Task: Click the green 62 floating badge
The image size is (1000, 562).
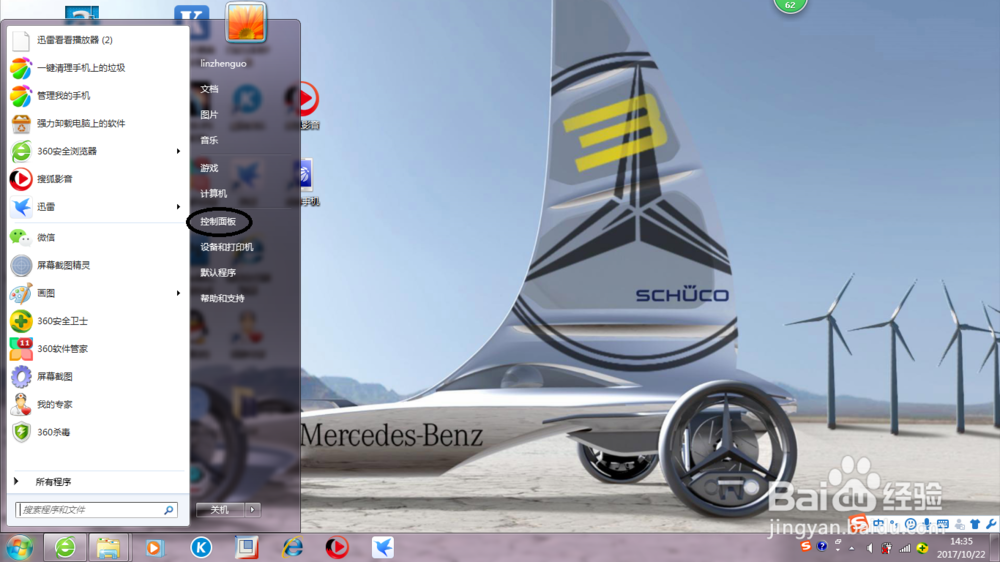Action: coord(790,5)
